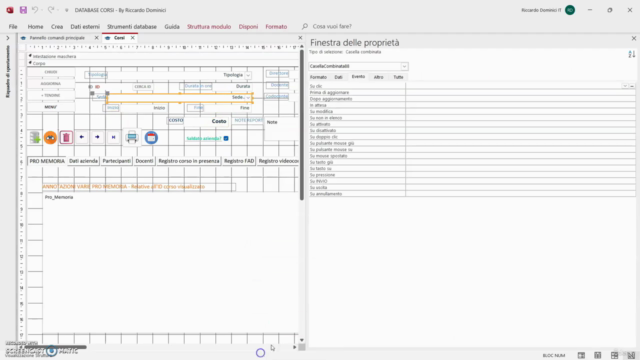The width and height of the screenshot is (640, 360).
Task: Close the Pannello comandi principale tab
Action: tap(96, 38)
